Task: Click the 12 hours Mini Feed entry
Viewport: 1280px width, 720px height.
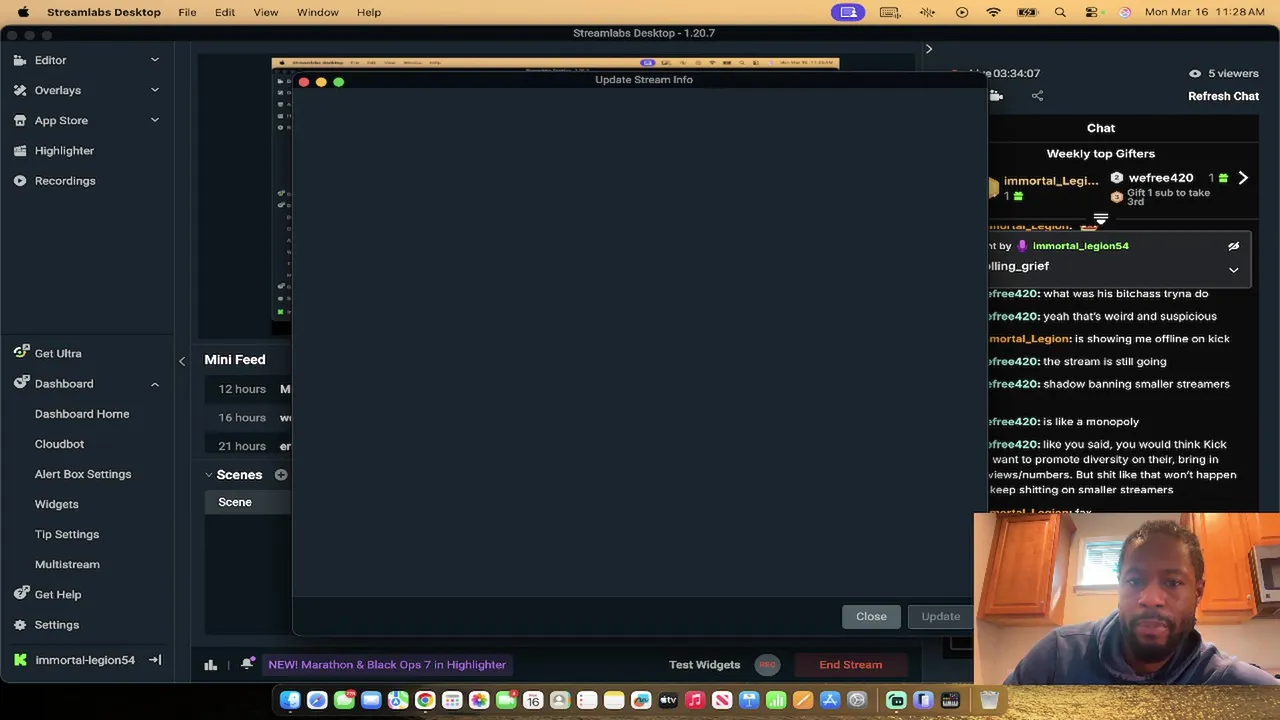Action: tap(248, 389)
